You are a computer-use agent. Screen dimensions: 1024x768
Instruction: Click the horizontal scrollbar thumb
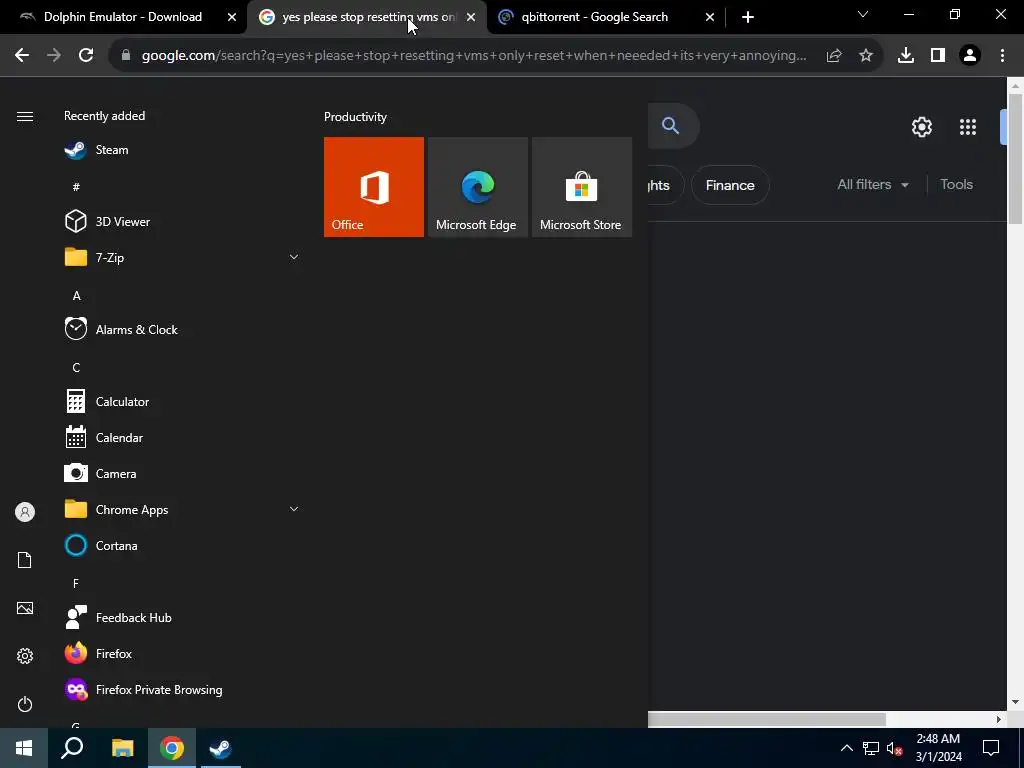point(767,719)
